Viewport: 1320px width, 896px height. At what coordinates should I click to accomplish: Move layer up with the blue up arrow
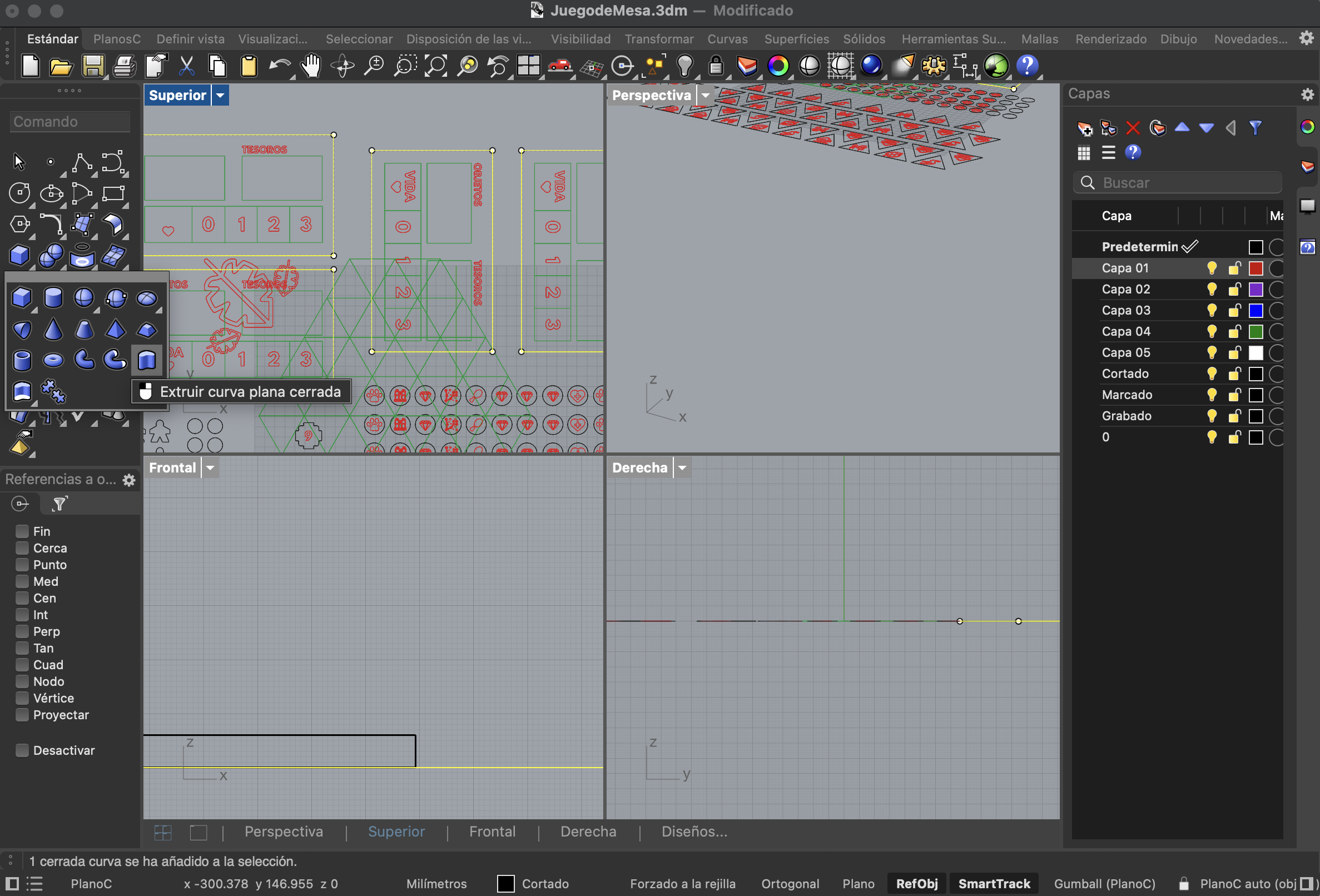pos(1182,127)
